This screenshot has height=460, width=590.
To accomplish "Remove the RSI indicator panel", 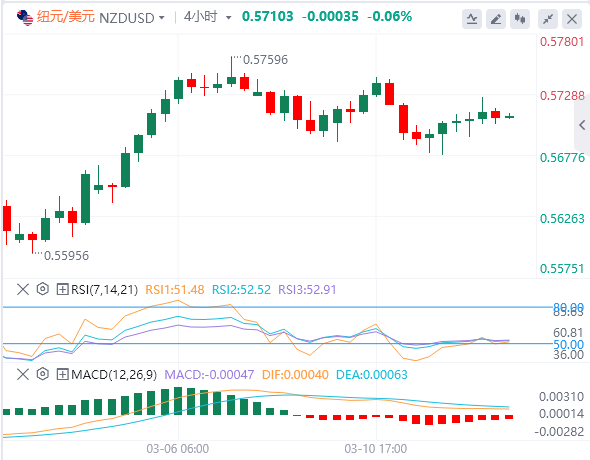I will click(x=23, y=289).
